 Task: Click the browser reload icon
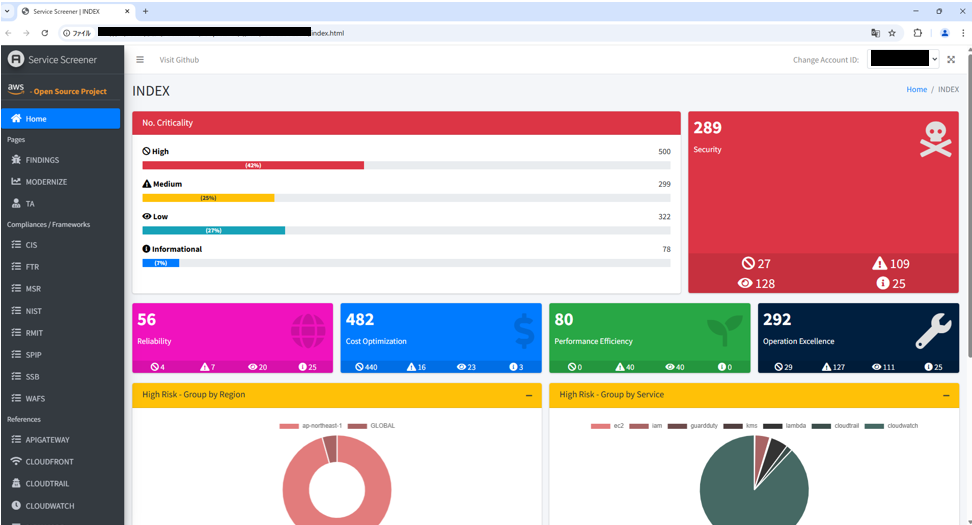[45, 33]
